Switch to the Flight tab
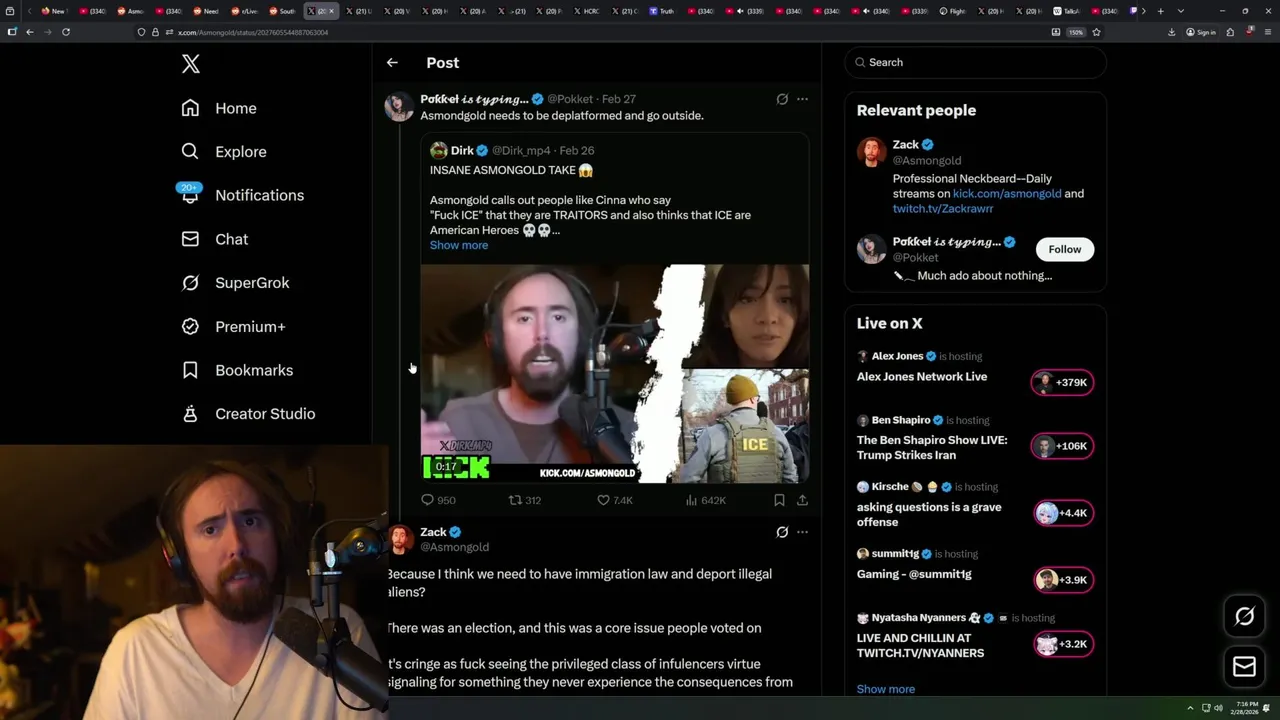This screenshot has height=720, width=1280. tap(953, 11)
